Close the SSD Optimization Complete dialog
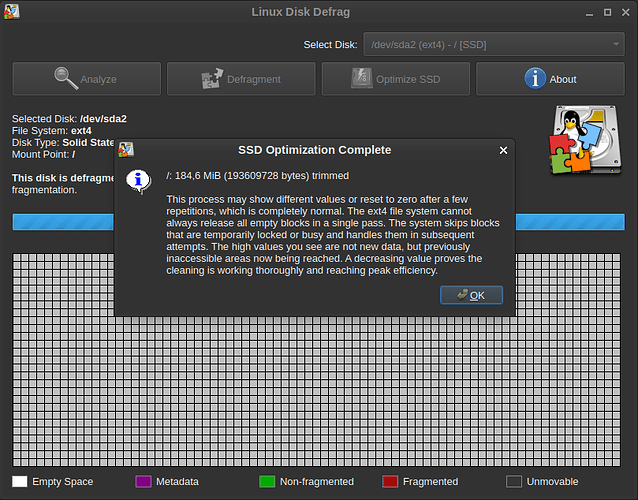This screenshot has width=638, height=500. (503, 150)
